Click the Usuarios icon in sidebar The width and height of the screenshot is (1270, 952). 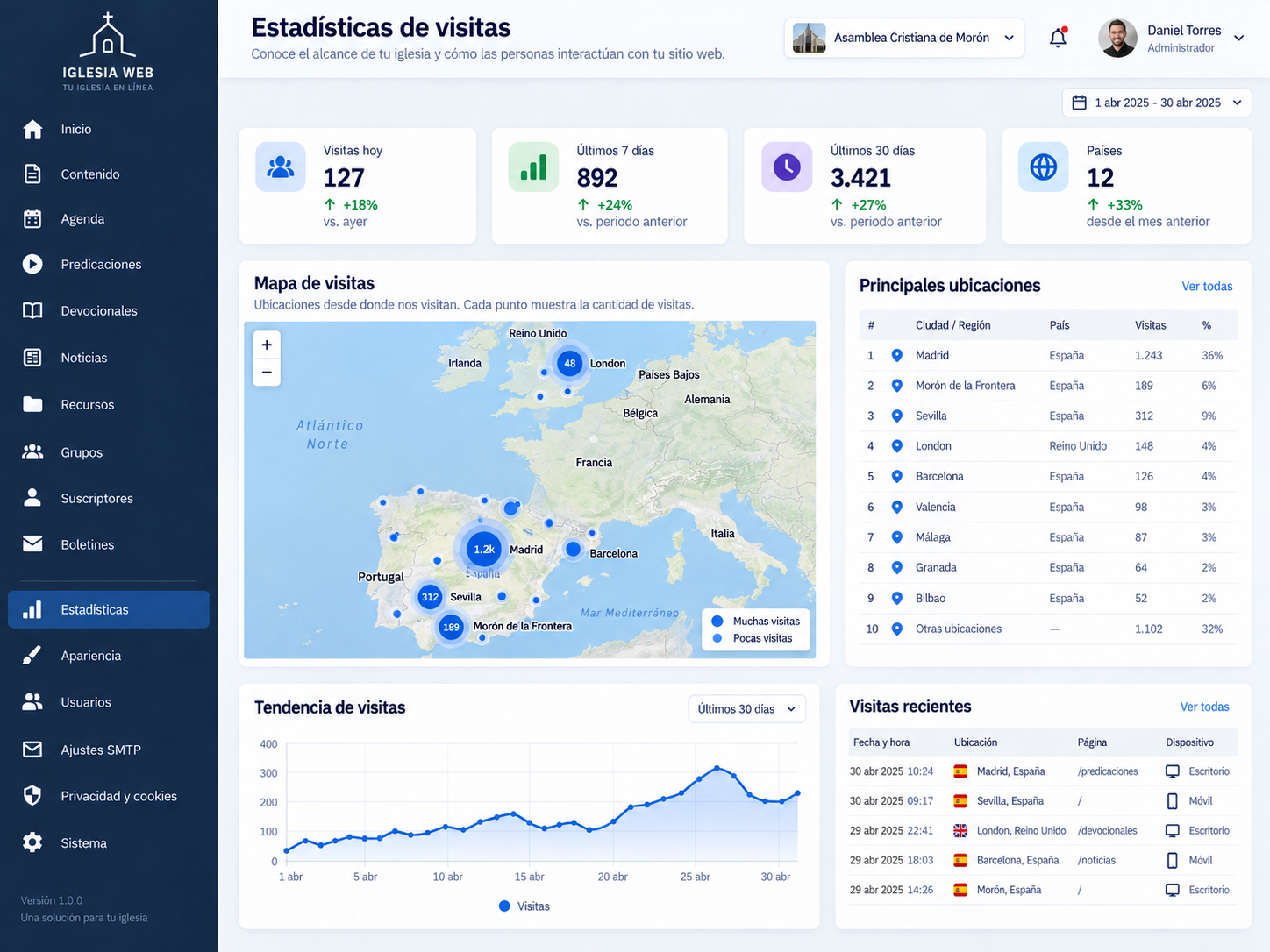pos(32,701)
